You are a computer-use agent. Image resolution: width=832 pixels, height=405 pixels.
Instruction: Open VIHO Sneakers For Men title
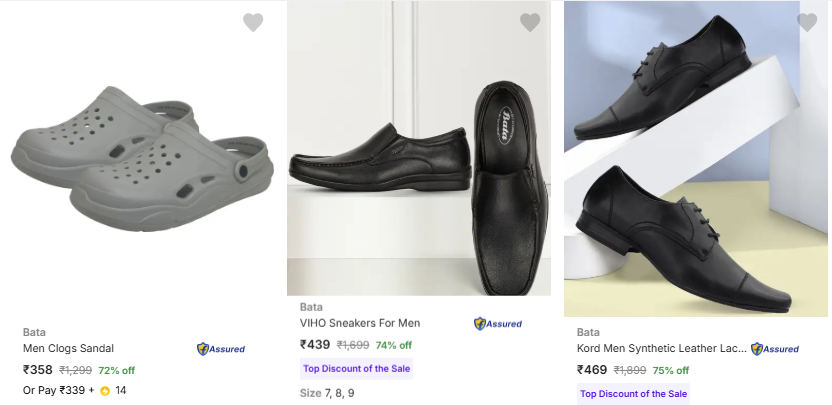coord(360,323)
